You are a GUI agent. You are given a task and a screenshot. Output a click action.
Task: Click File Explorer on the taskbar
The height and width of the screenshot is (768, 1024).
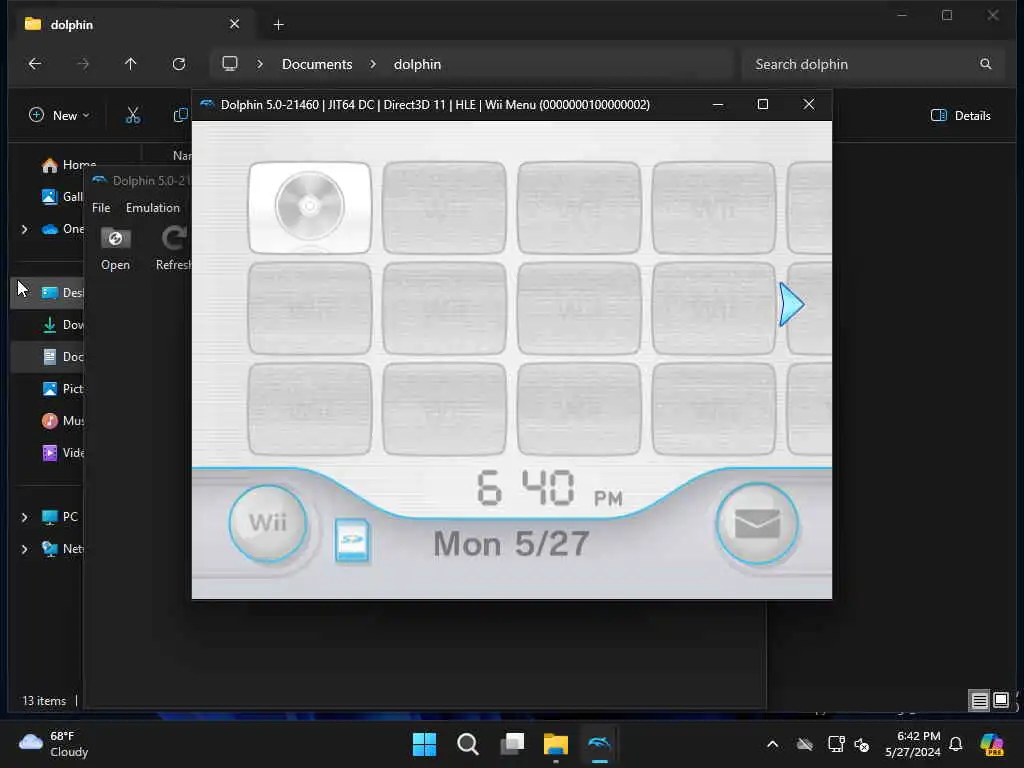coord(556,744)
